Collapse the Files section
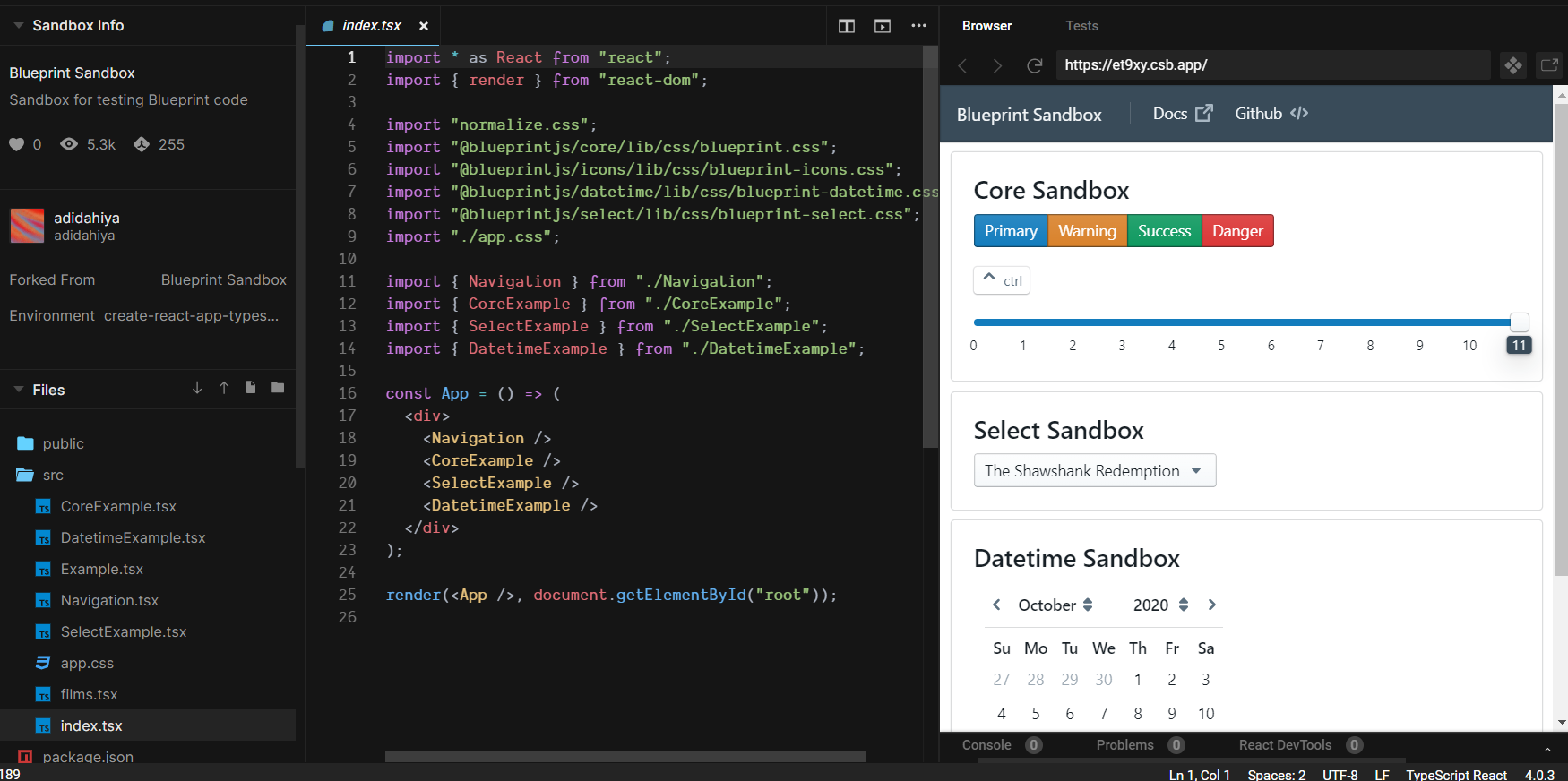This screenshot has width=1568, height=781. (19, 390)
